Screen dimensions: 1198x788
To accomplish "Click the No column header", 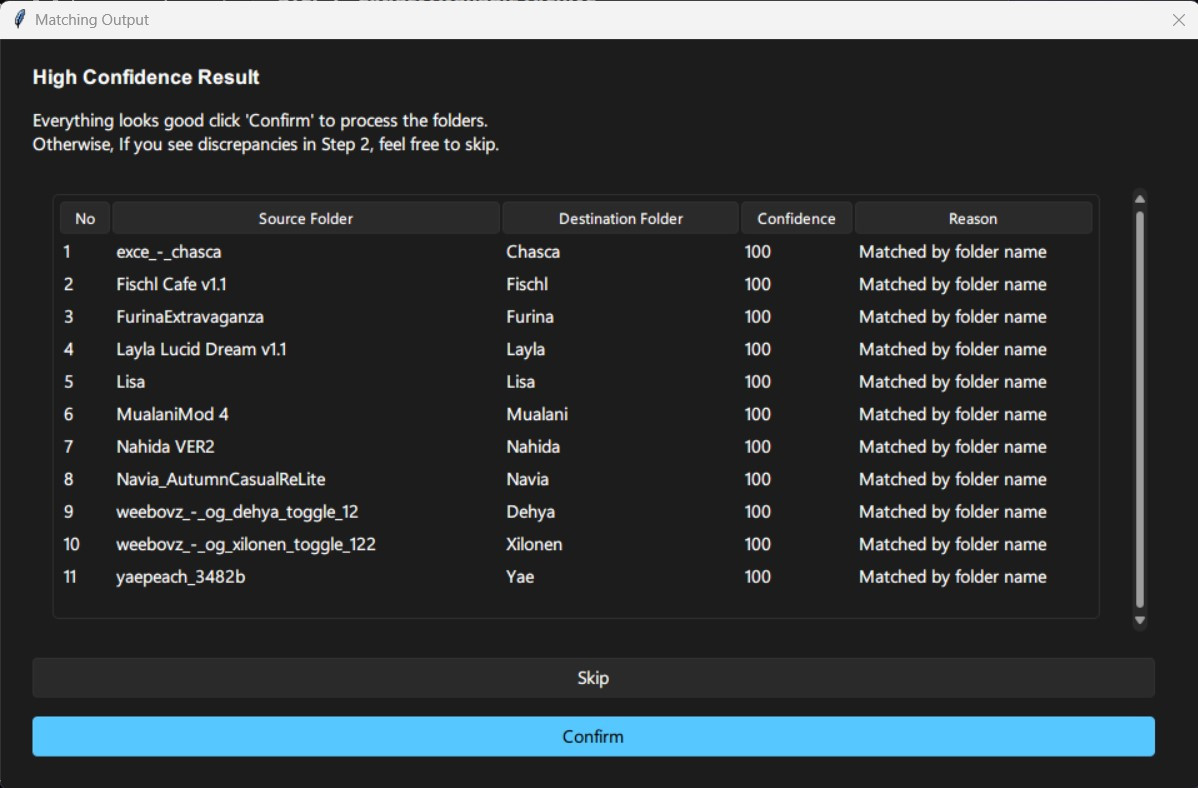I will [x=85, y=218].
